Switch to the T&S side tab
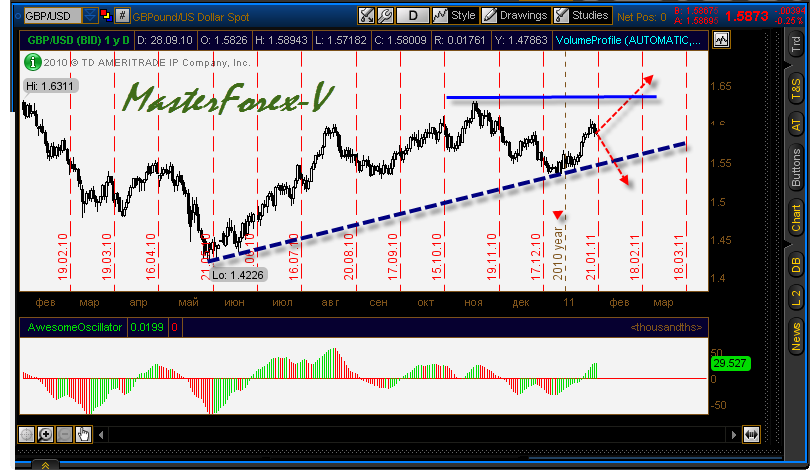 point(796,88)
